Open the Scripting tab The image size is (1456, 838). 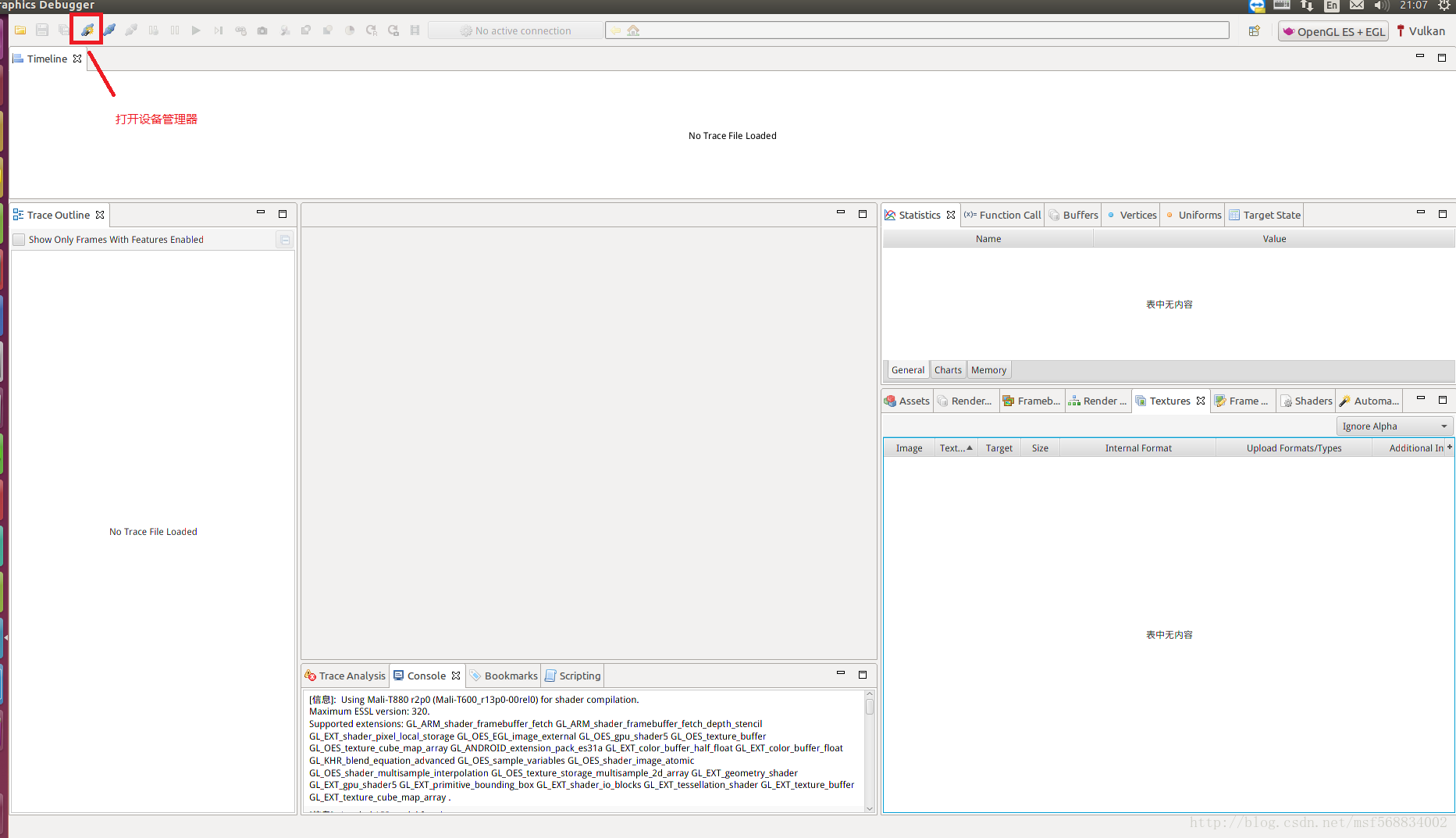(x=573, y=676)
